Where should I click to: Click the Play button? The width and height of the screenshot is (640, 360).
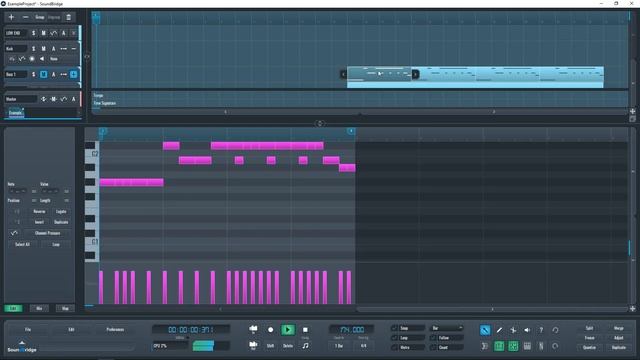pos(288,330)
